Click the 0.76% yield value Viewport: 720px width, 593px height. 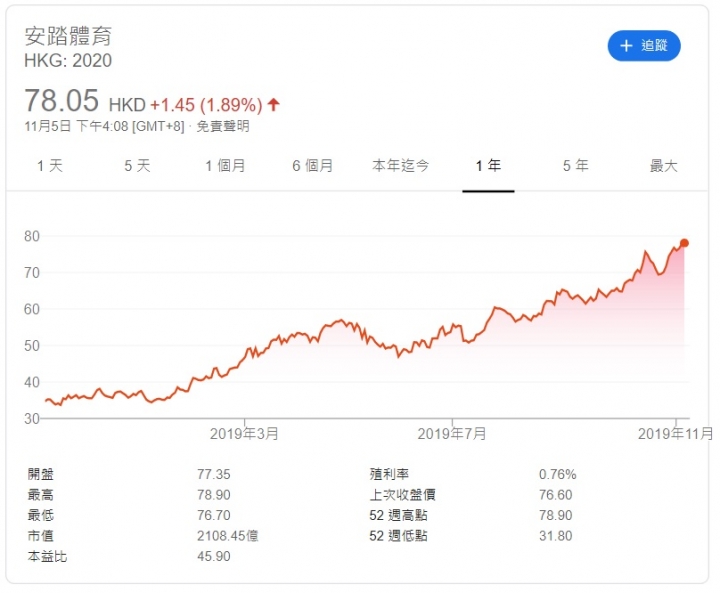(557, 474)
